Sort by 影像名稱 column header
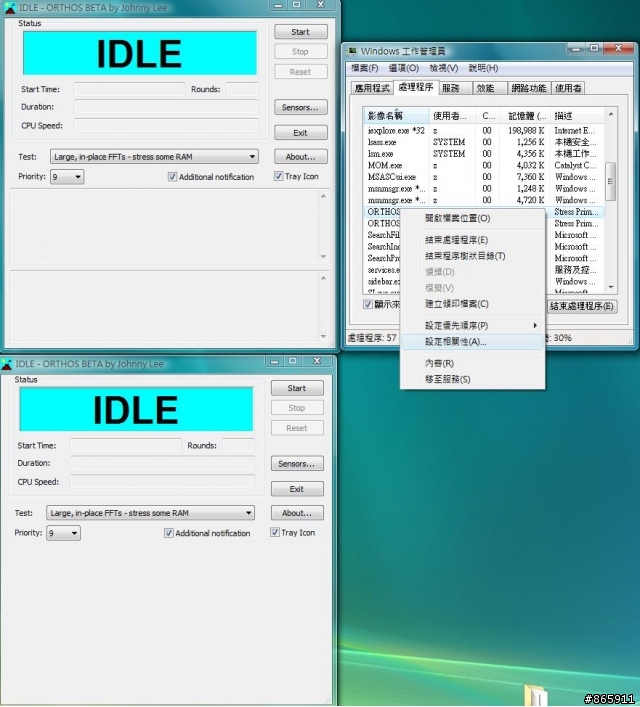The width and height of the screenshot is (640, 707). click(396, 116)
